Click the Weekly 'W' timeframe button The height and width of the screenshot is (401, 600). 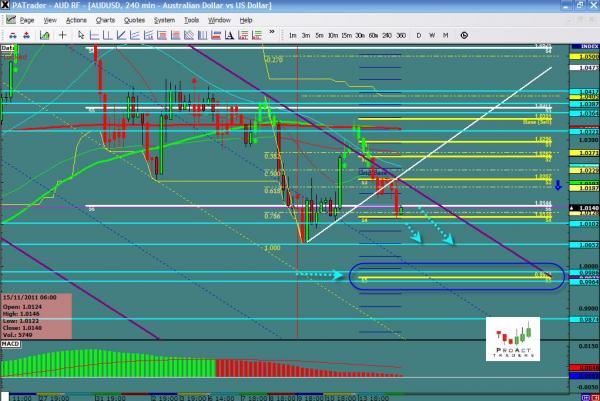tap(431, 35)
